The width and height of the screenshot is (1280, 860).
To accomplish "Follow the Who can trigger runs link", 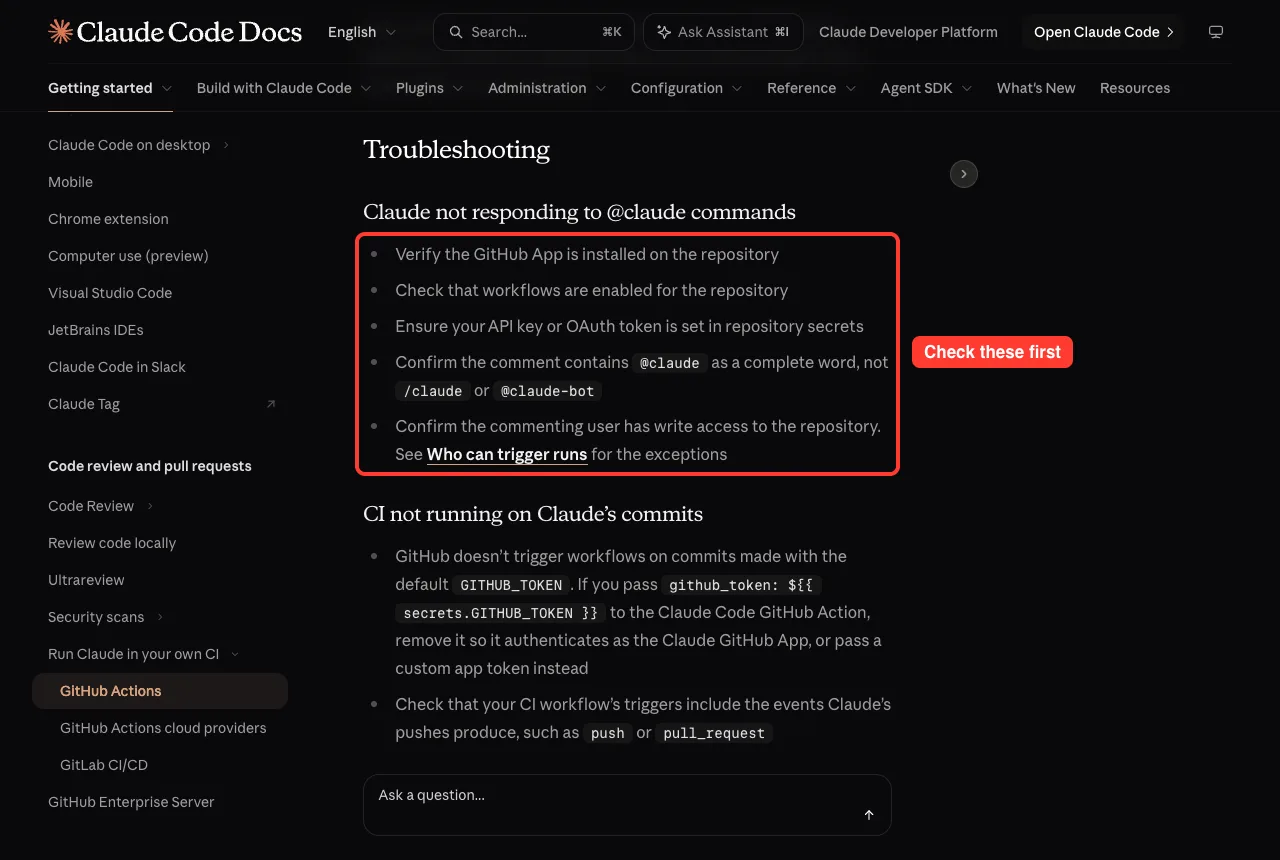I will (x=507, y=454).
